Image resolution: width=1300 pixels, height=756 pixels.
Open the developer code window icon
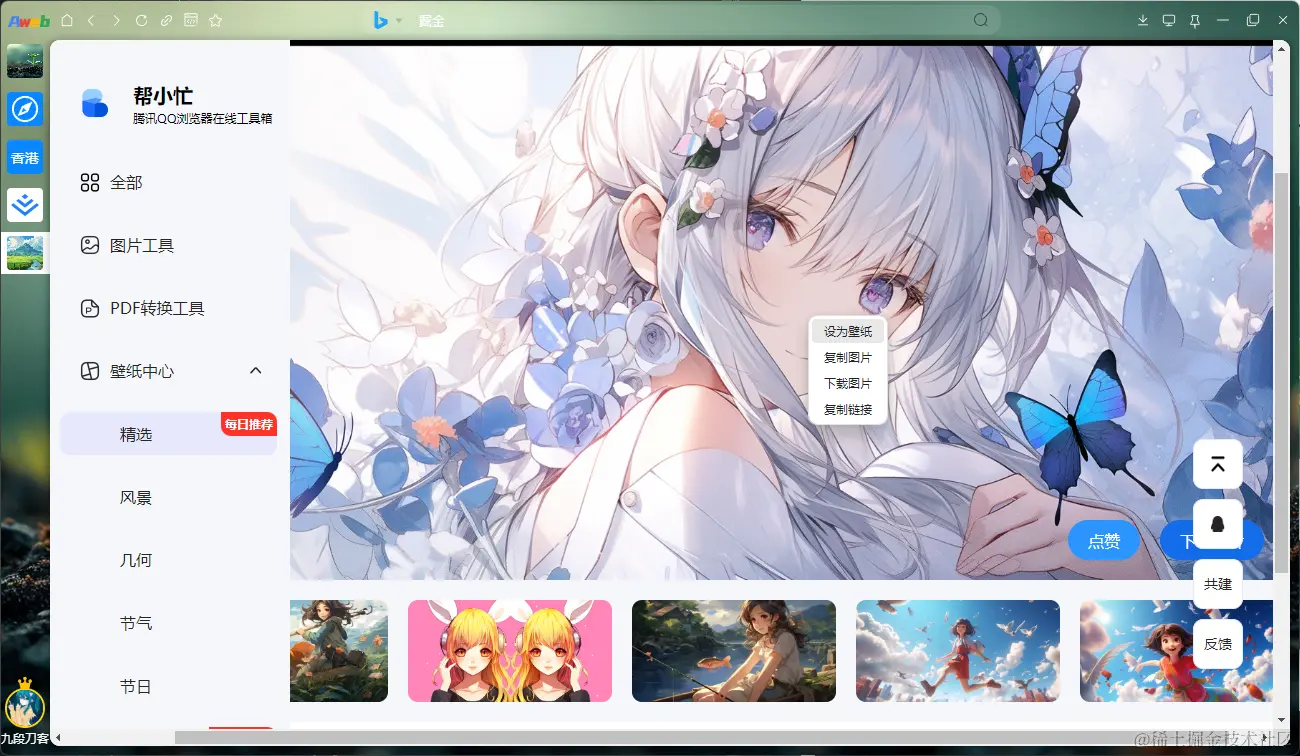tap(191, 20)
